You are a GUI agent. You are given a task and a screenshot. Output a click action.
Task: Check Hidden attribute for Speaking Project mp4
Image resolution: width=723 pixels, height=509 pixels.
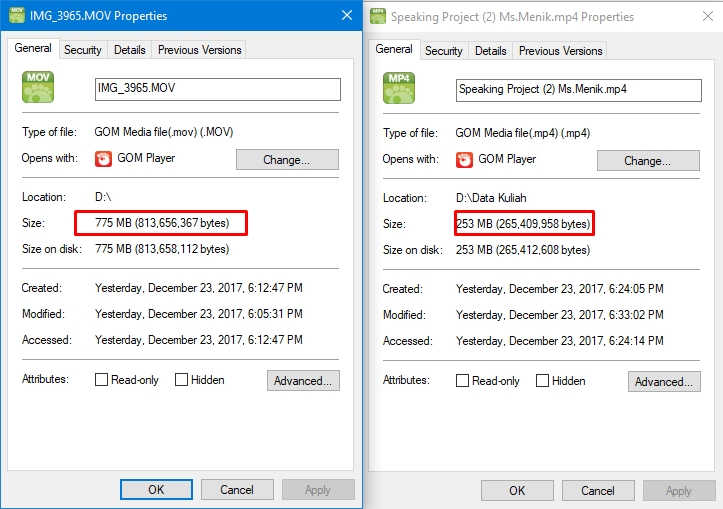[542, 380]
